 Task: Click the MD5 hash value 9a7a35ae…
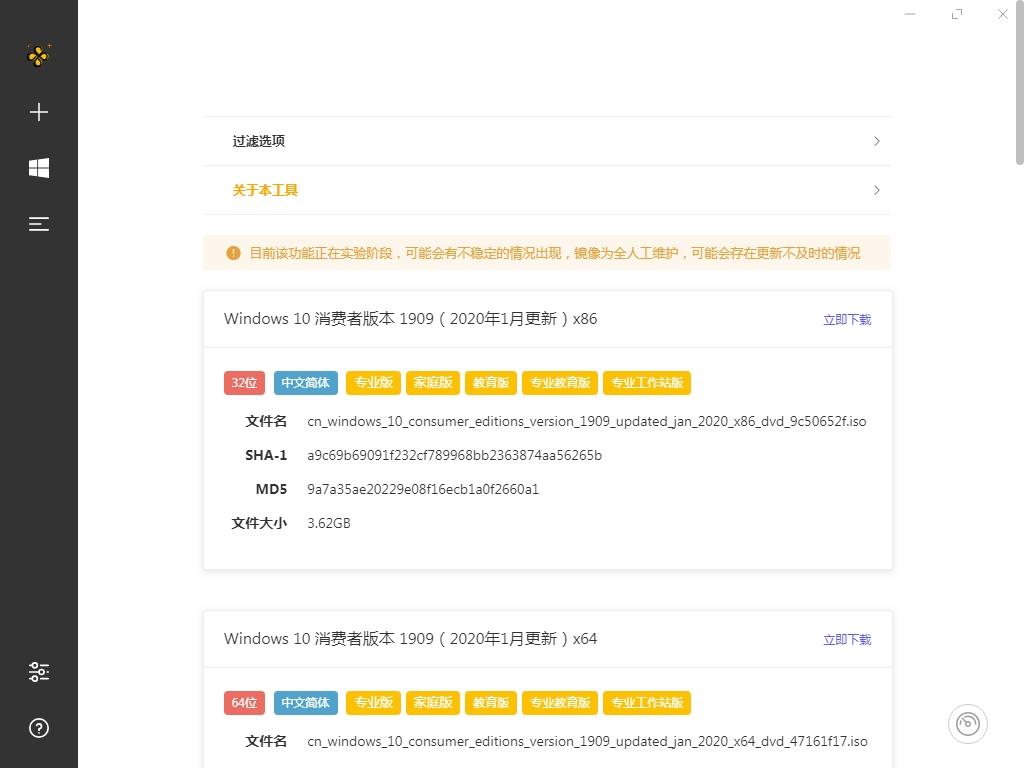[423, 489]
